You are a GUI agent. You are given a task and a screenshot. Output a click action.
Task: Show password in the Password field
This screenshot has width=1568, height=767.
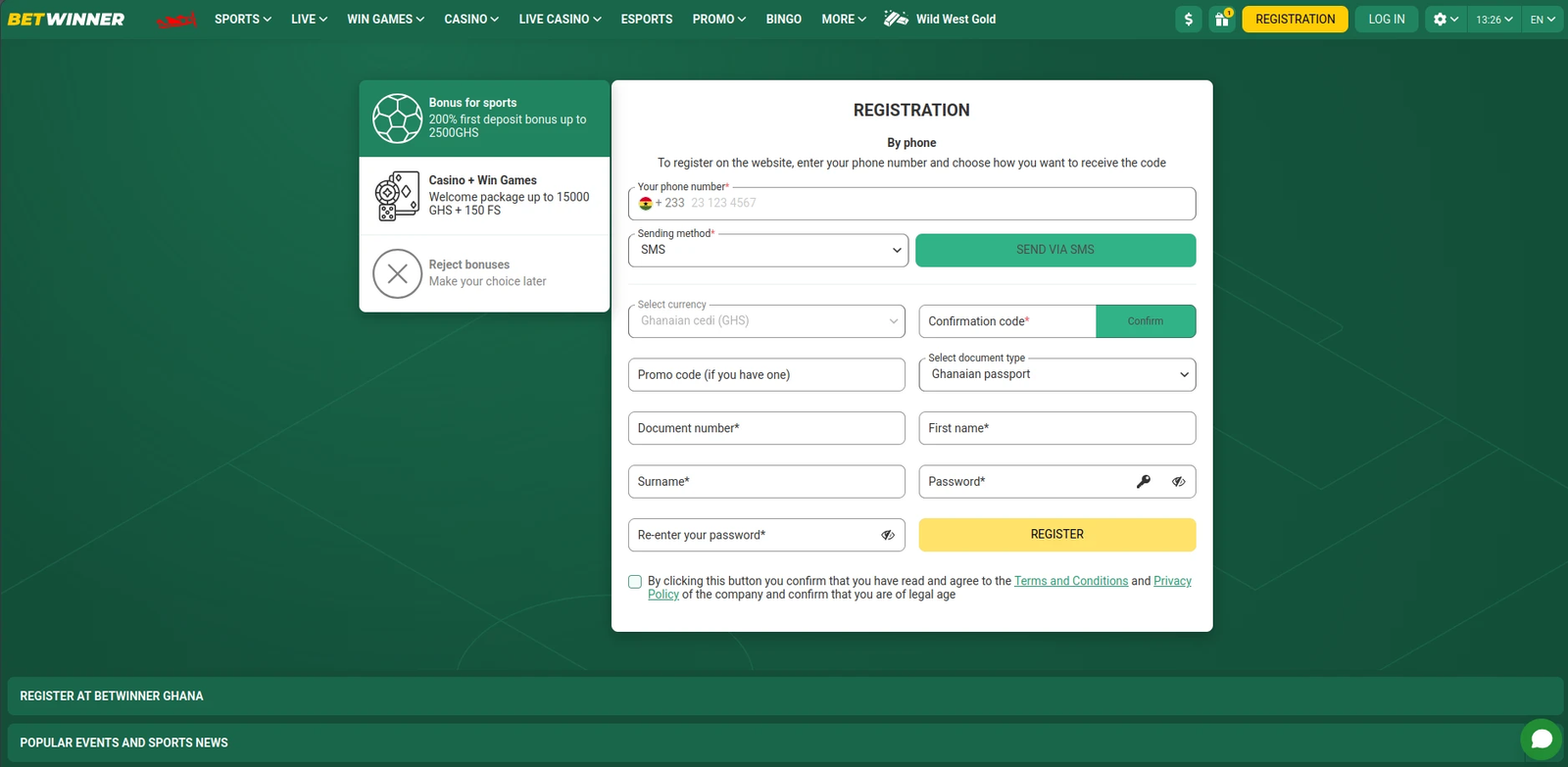pos(1179,482)
